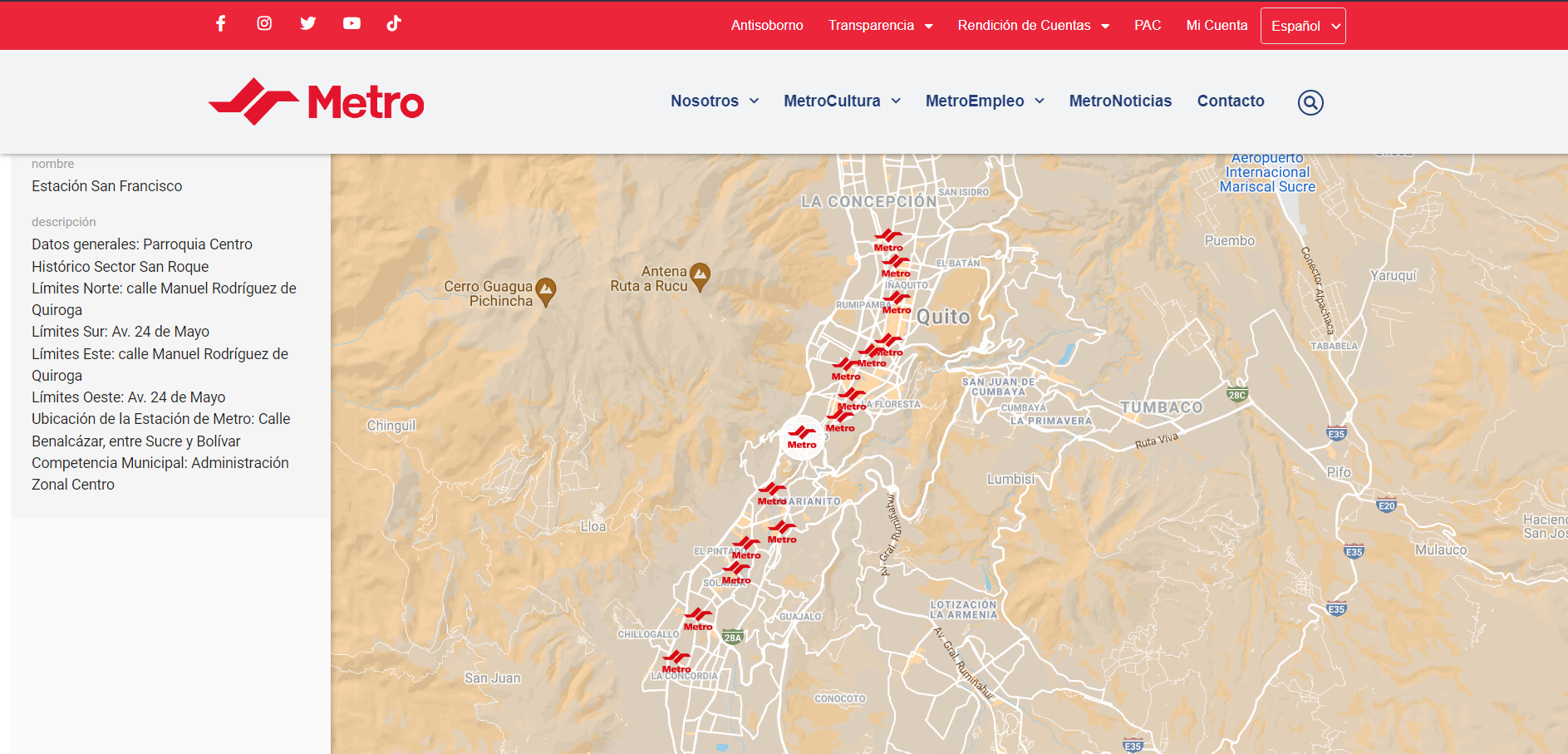Viewport: 1568px width, 754px height.
Task: Click the Antisoborno link
Action: coord(767,26)
